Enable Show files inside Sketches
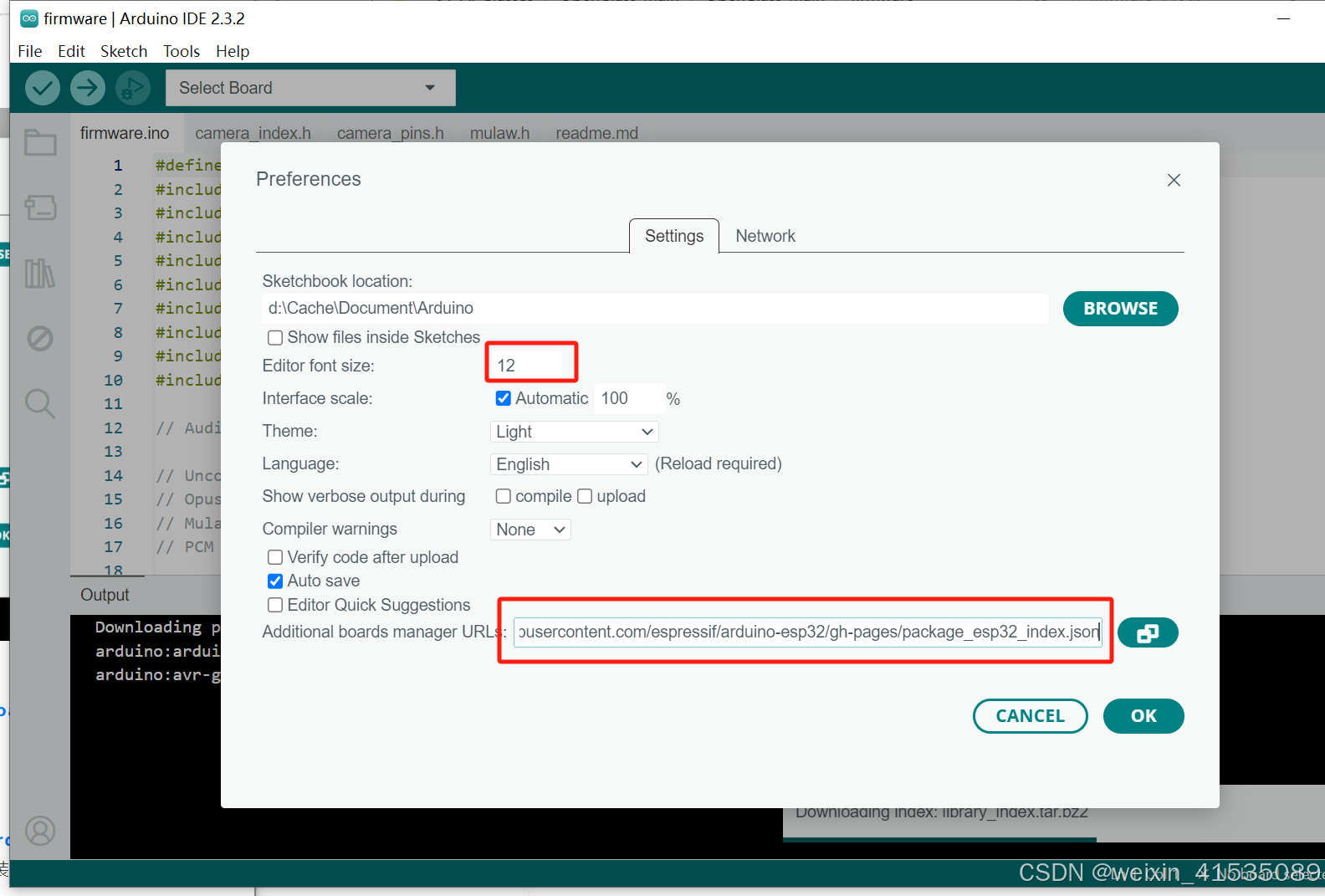The height and width of the screenshot is (896, 1325). pyautogui.click(x=275, y=338)
